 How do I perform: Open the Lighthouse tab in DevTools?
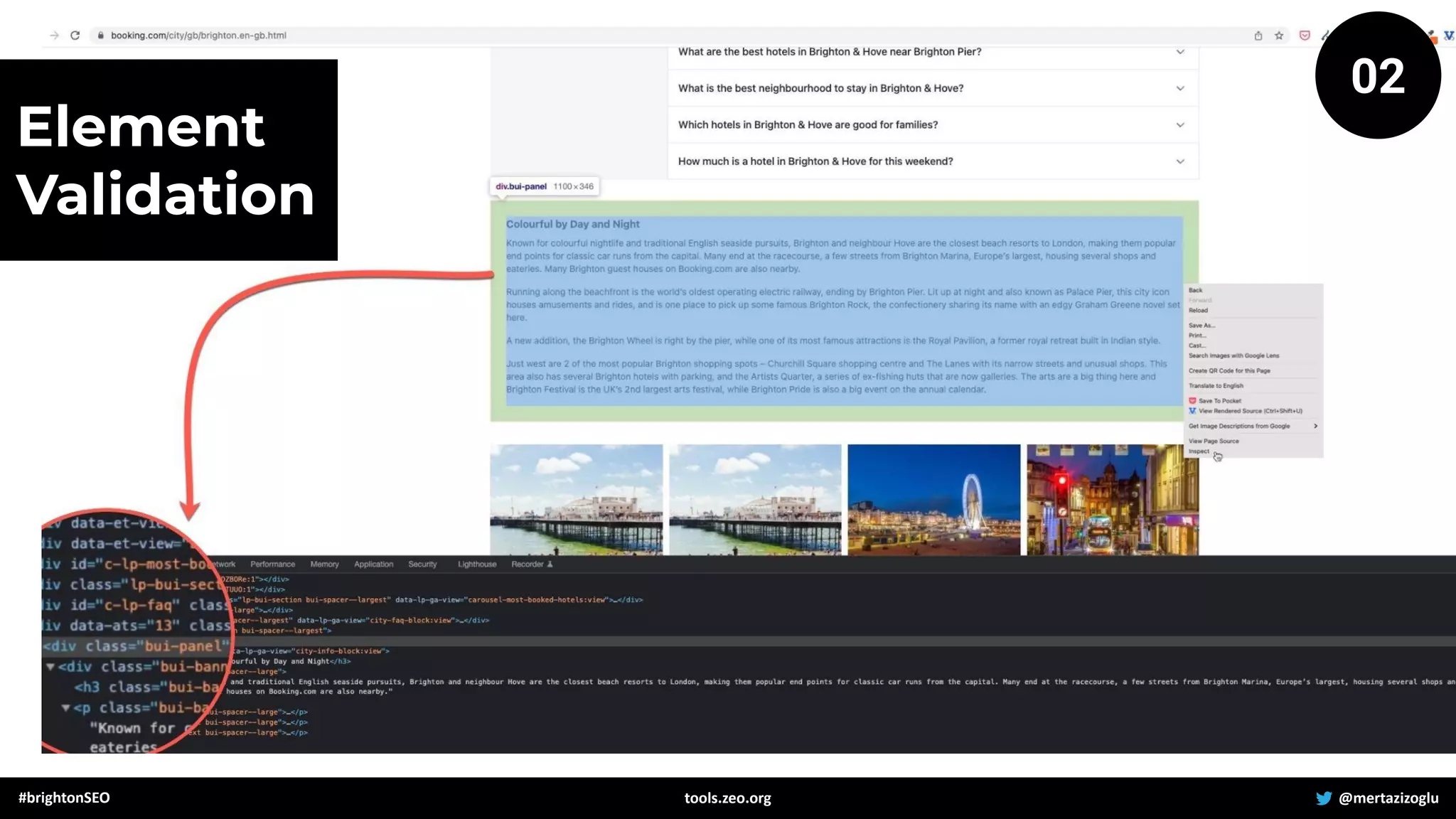click(476, 564)
